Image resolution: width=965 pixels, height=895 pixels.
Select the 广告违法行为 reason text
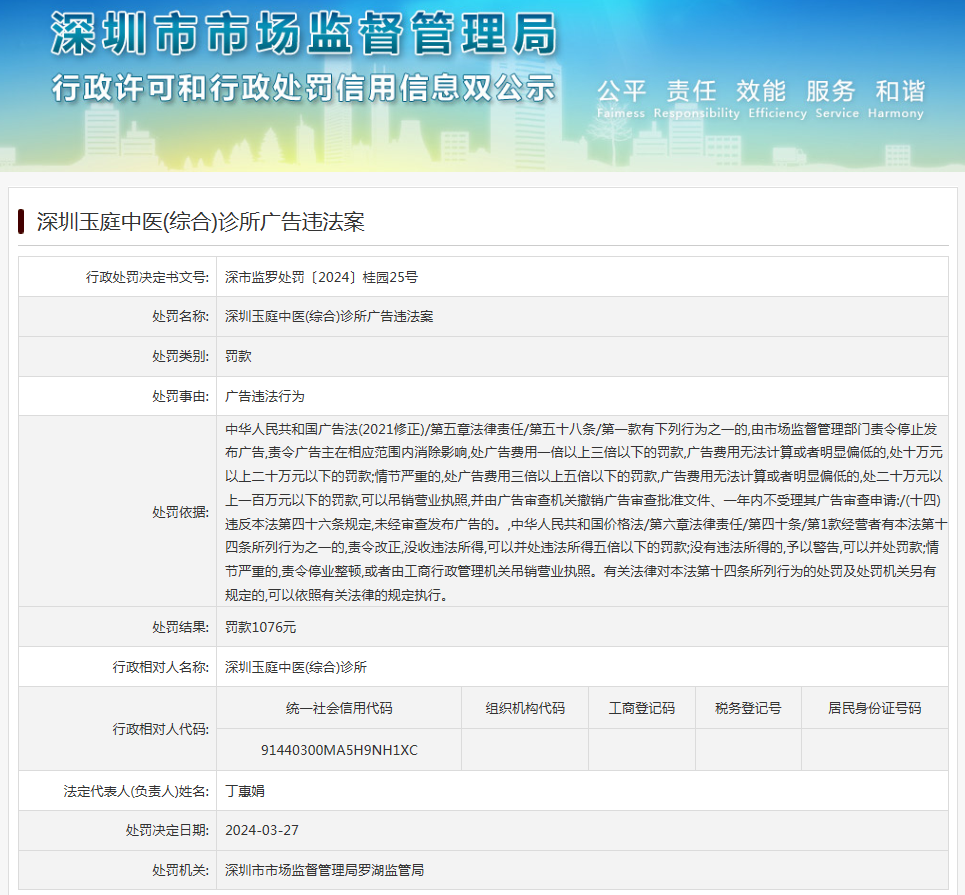click(265, 396)
